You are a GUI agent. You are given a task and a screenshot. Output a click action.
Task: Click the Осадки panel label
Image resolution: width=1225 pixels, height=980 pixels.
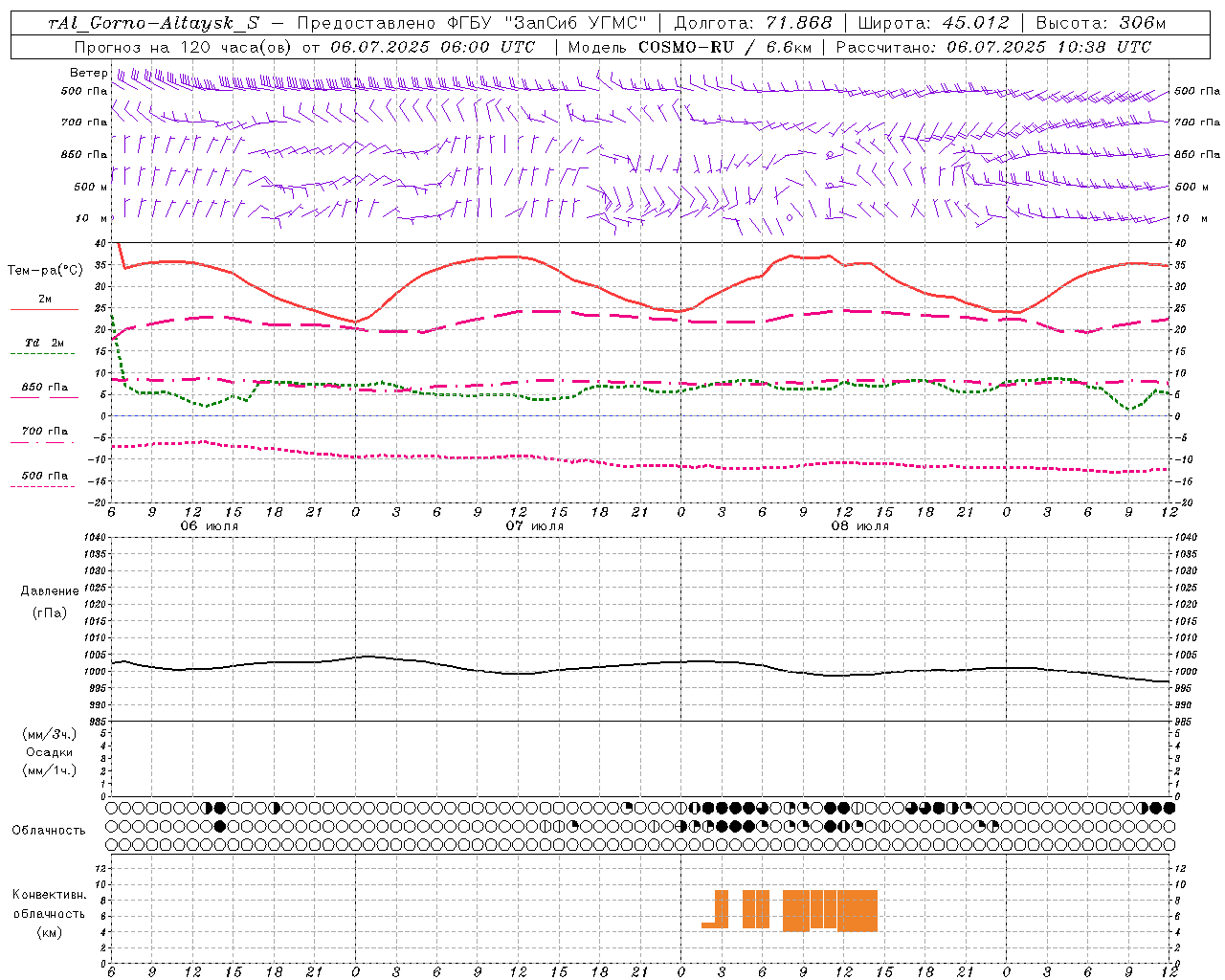click(x=50, y=752)
